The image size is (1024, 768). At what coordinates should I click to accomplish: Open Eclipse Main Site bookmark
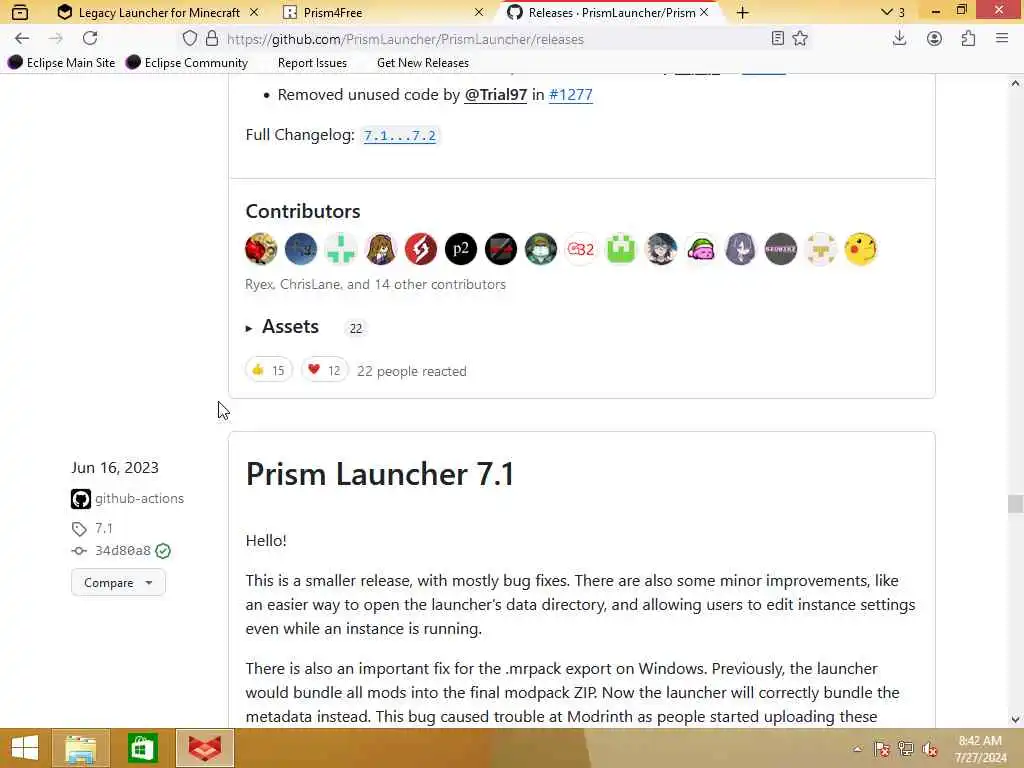(x=61, y=63)
